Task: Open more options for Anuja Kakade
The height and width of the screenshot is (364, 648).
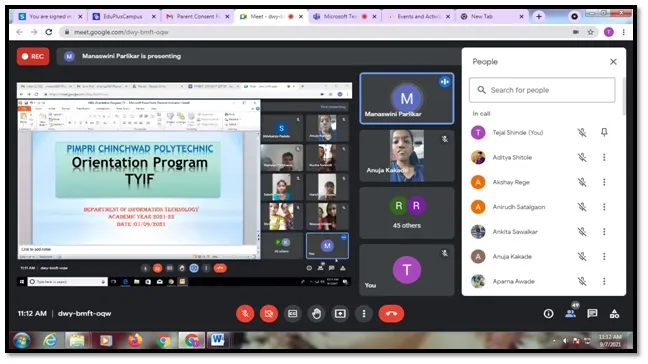Action: pyautogui.click(x=604, y=256)
